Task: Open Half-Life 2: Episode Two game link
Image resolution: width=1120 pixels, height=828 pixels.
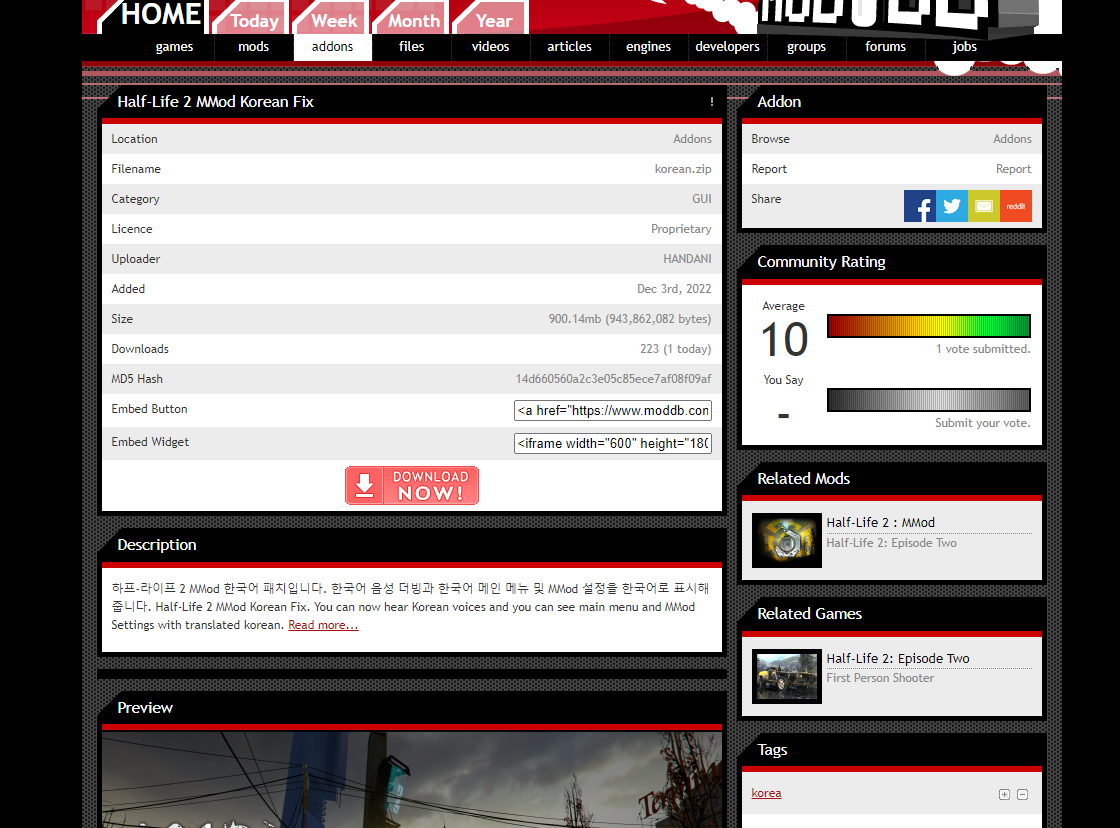Action: pyautogui.click(x=898, y=658)
